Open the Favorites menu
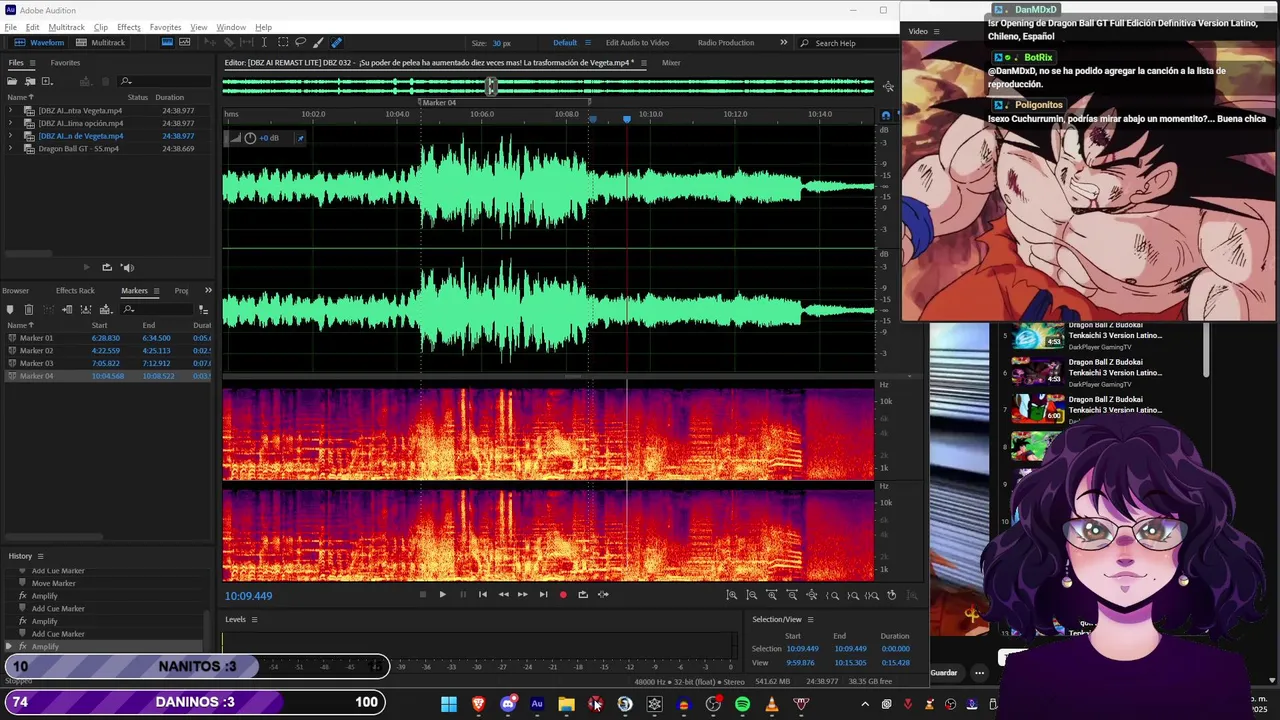The width and height of the screenshot is (1280, 720). [166, 27]
